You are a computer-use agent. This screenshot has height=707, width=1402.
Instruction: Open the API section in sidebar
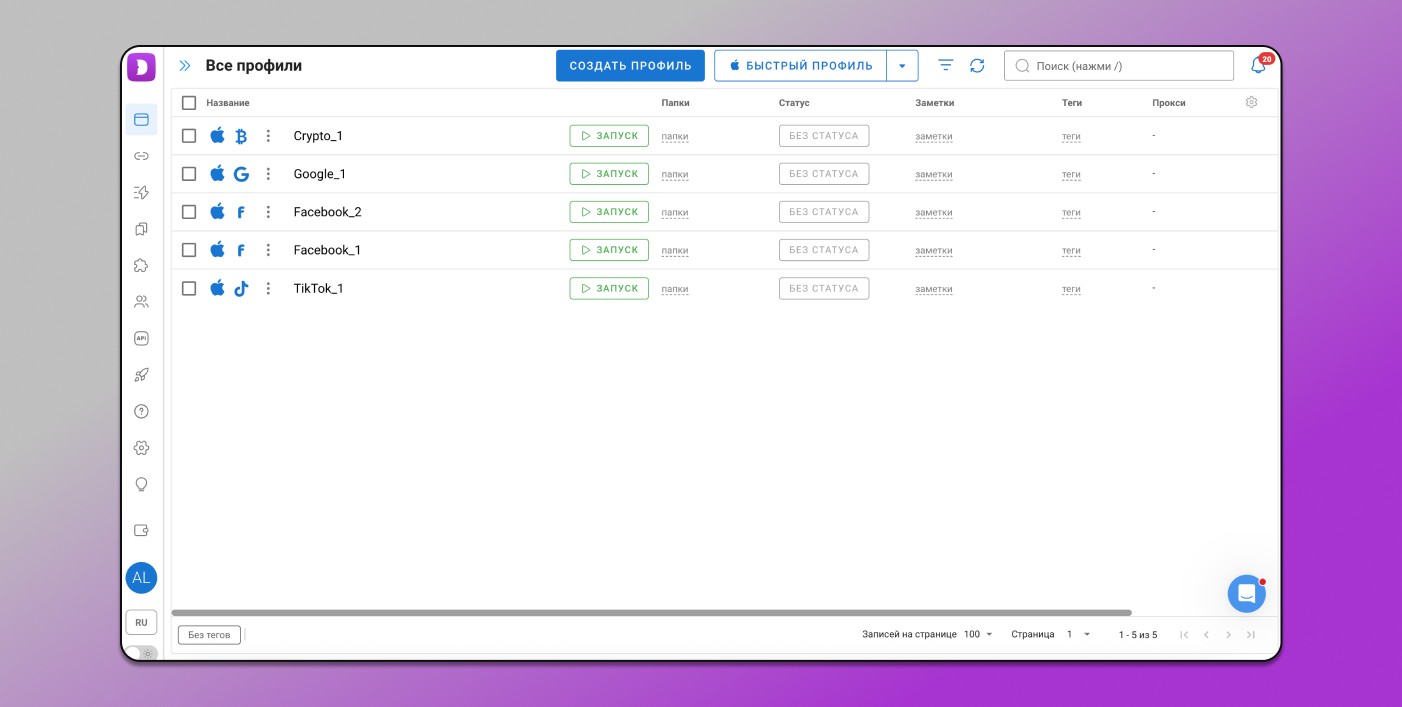[x=141, y=339]
